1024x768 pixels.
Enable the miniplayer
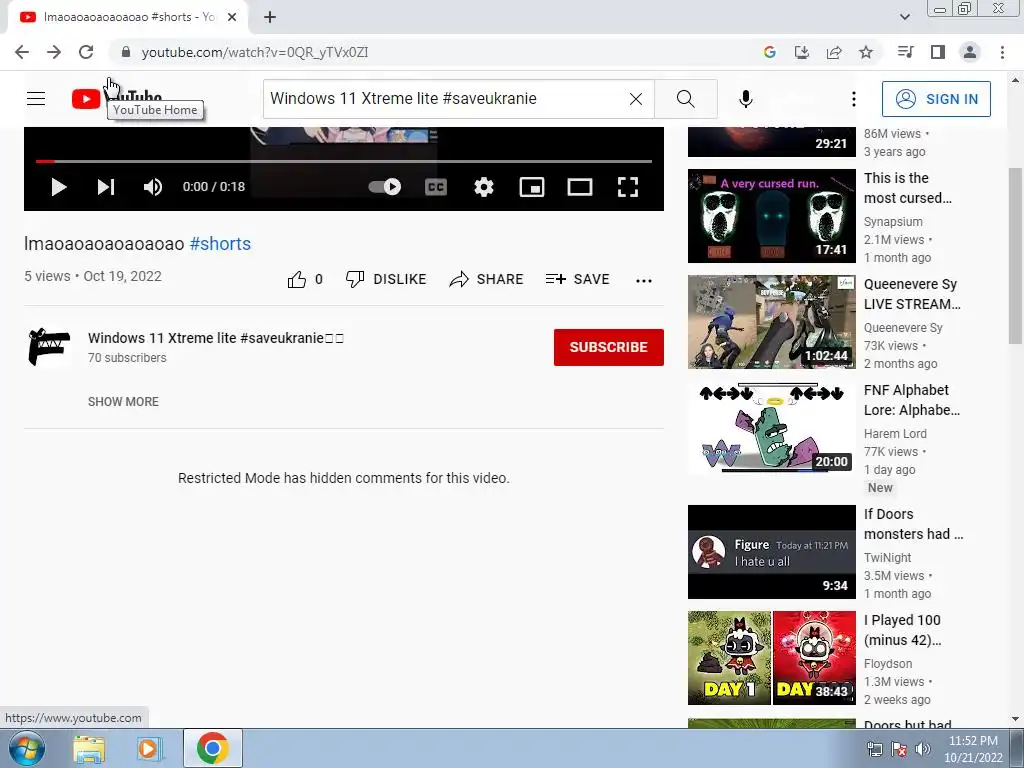[x=532, y=187]
